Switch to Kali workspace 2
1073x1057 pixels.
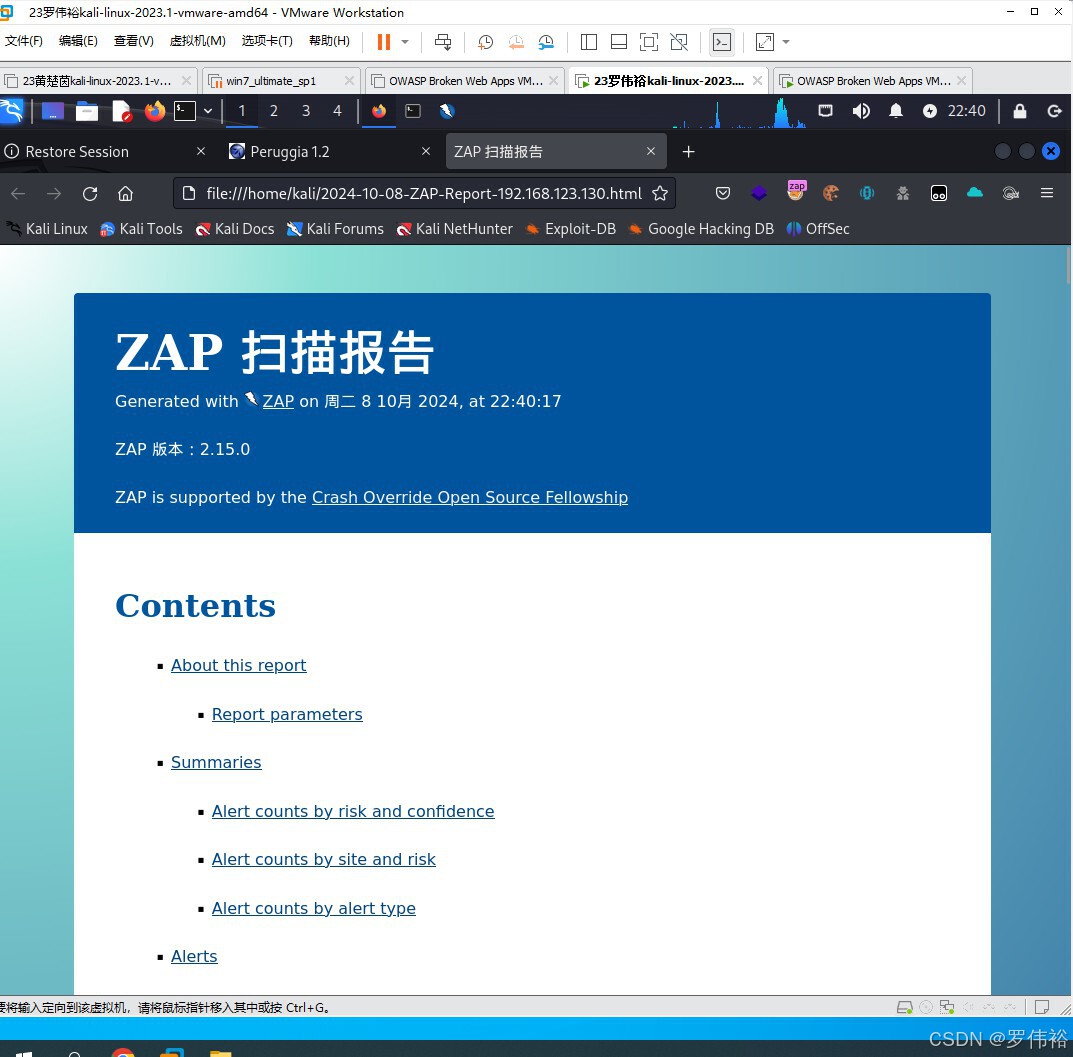point(274,111)
